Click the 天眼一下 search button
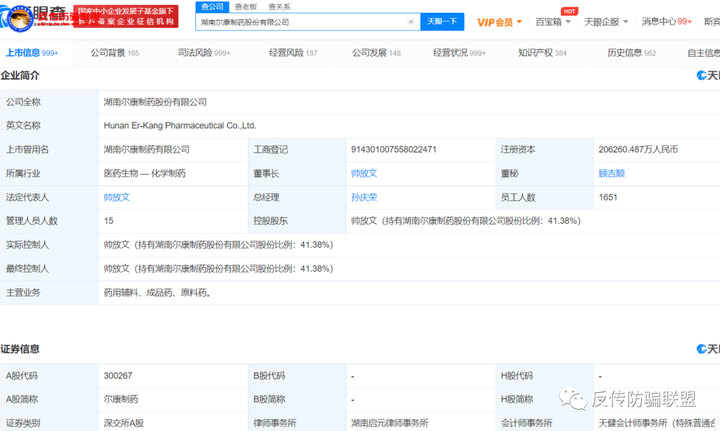The width and height of the screenshot is (720, 431). point(442,22)
